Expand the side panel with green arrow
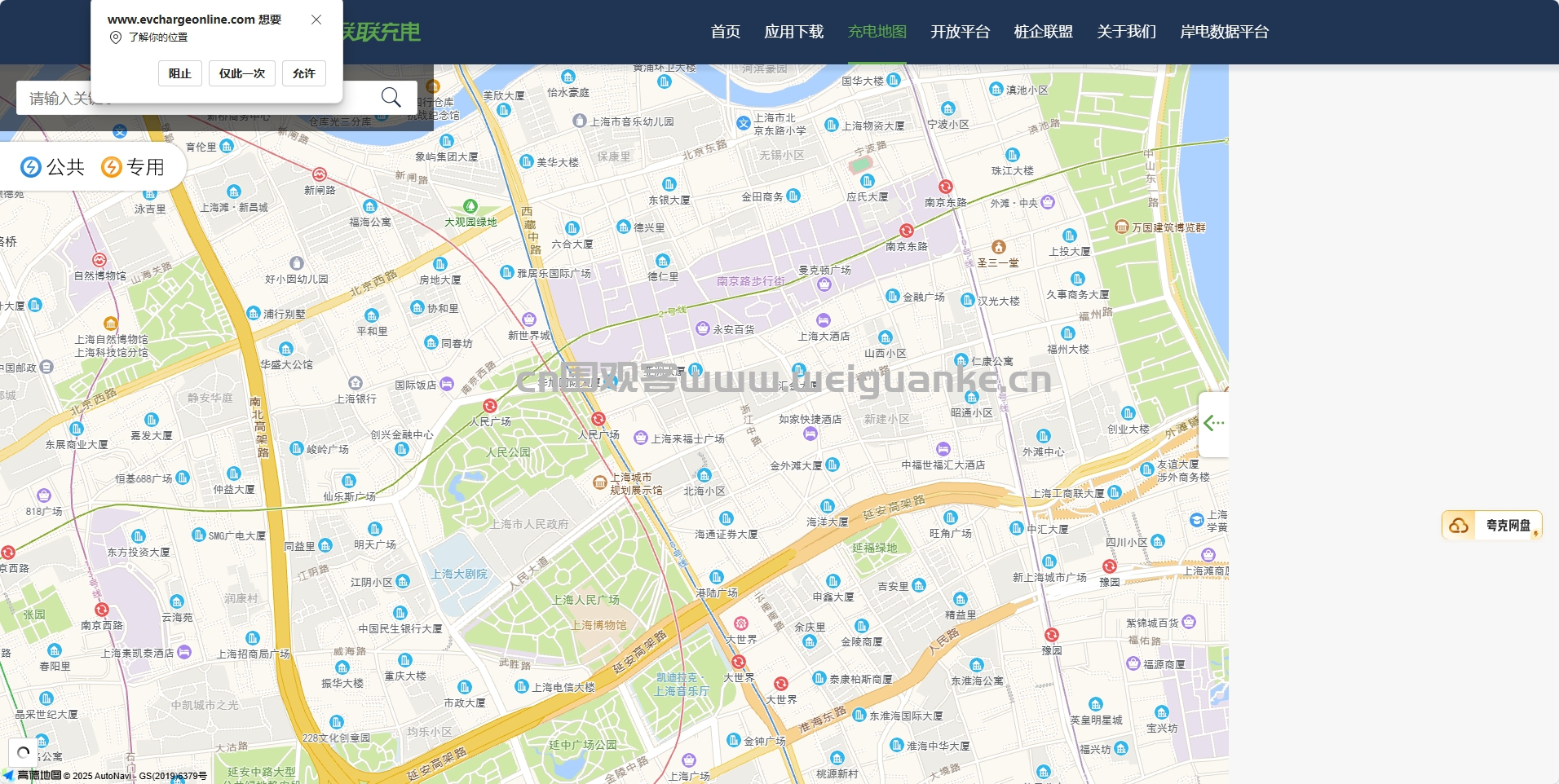Viewport: 1559px width, 784px height. (1214, 423)
